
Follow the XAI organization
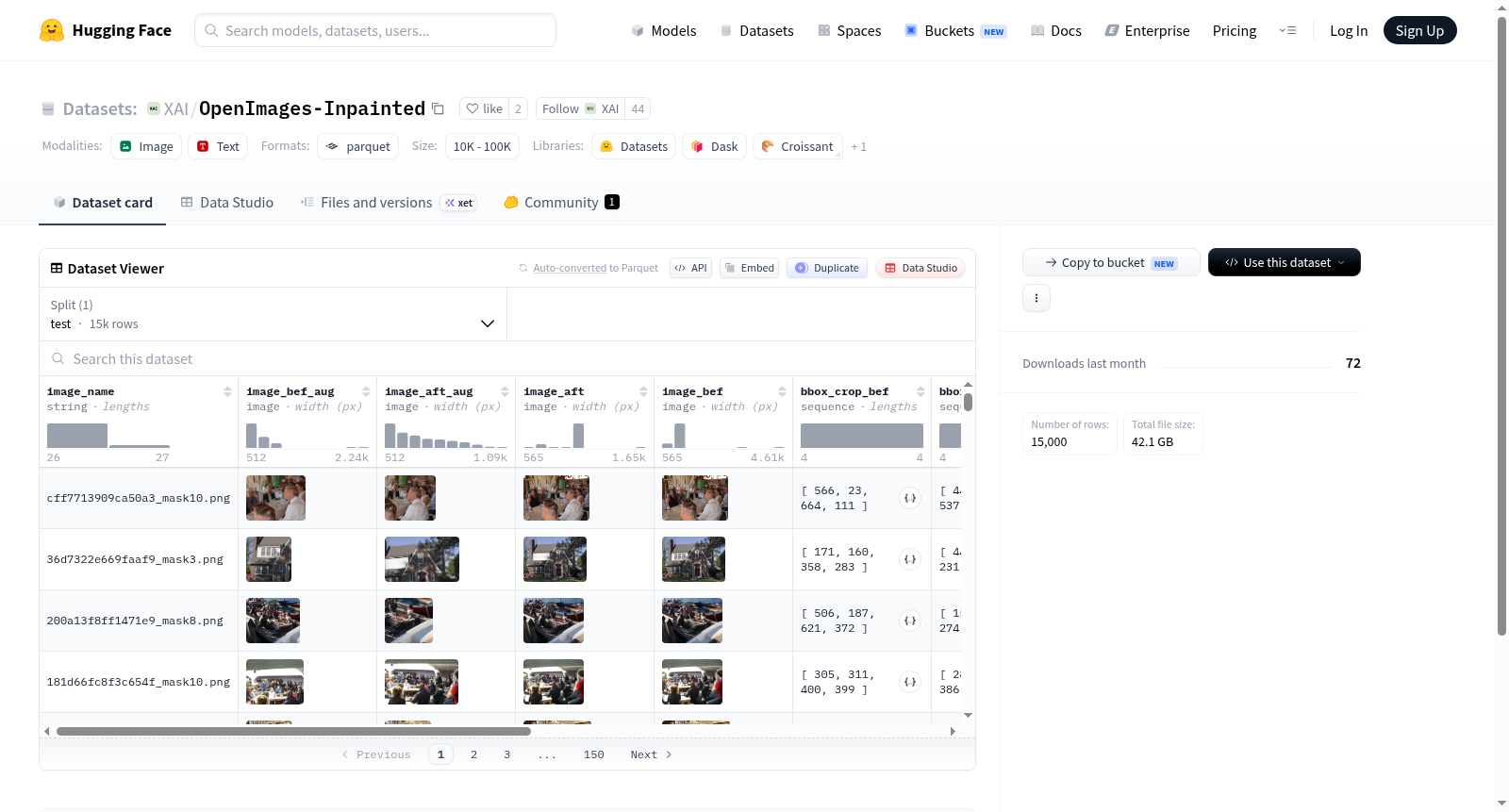(580, 108)
